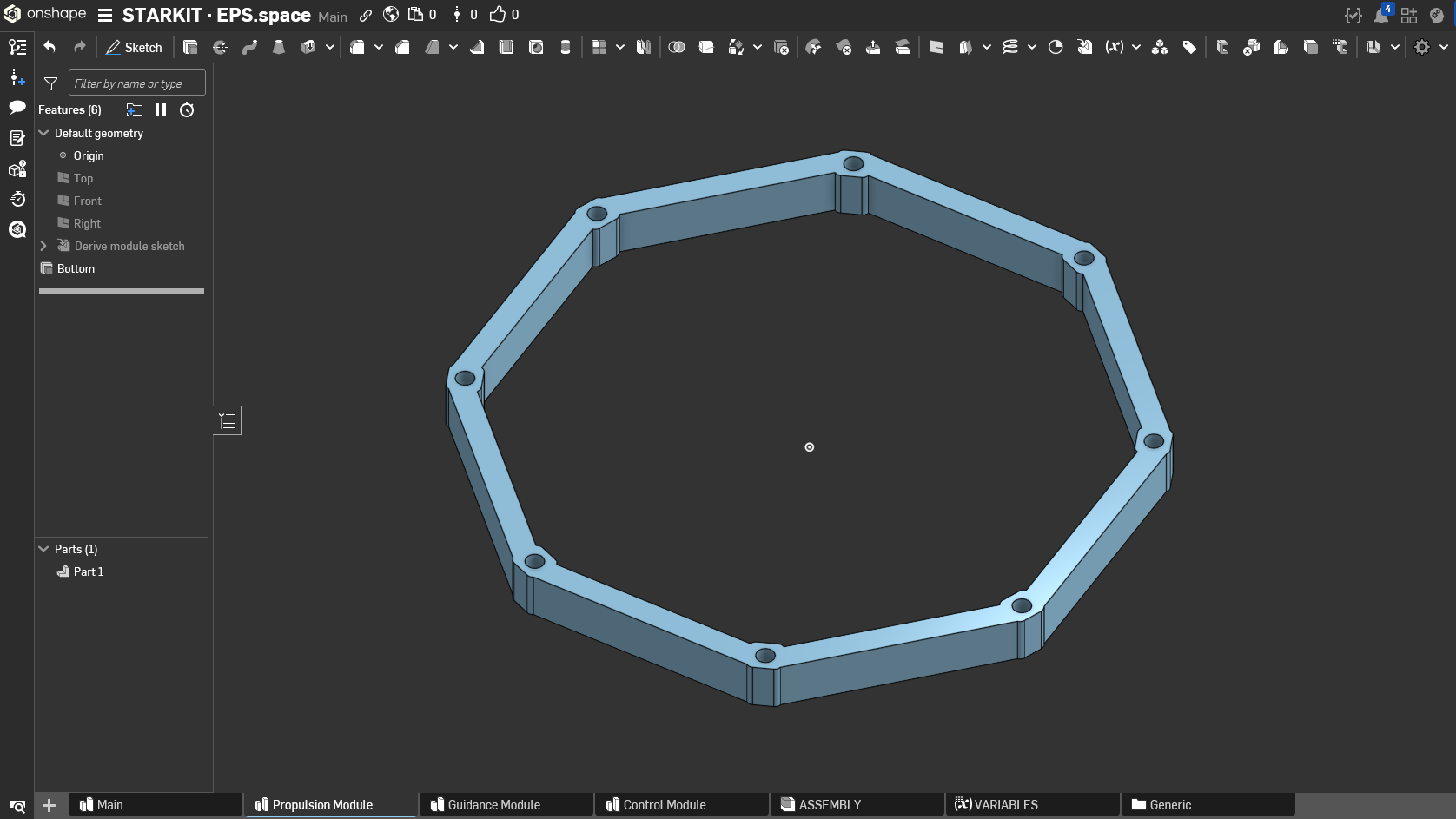Open the notifications bell
This screenshot has width=1456, height=819.
1380,16
